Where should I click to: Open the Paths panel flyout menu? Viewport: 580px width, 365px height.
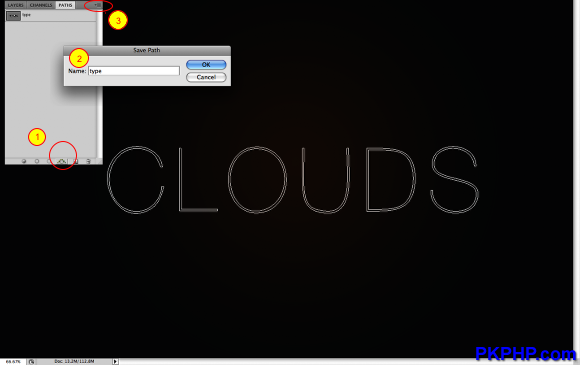click(98, 5)
